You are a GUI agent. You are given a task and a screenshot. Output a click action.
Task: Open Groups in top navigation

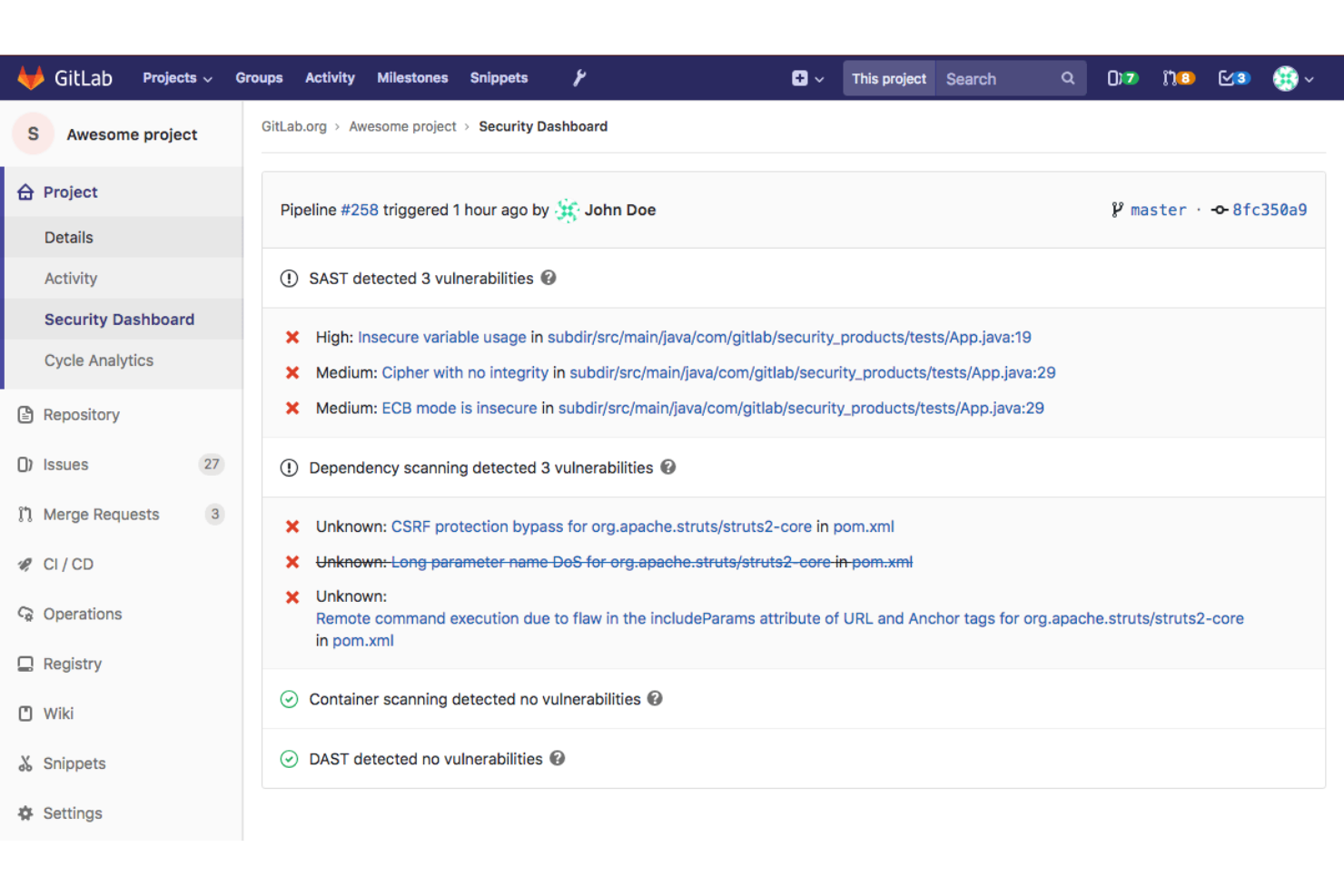coord(259,78)
